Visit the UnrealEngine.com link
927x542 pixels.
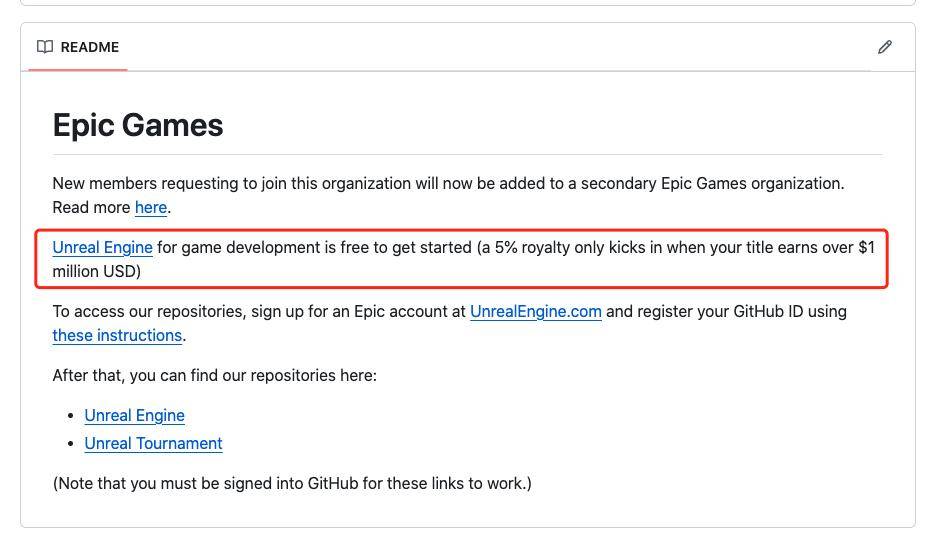coord(536,311)
